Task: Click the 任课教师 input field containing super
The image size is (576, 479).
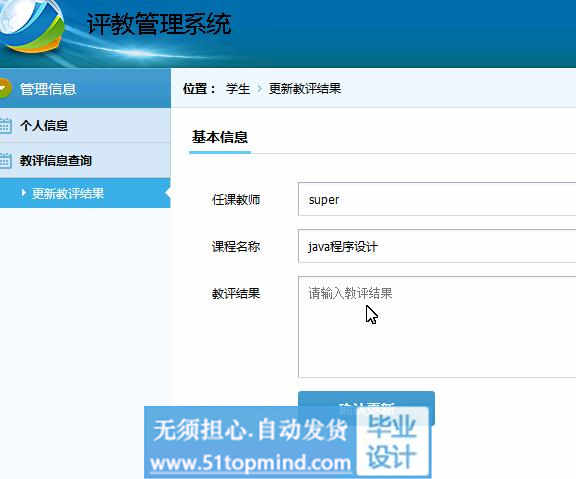Action: point(437,199)
